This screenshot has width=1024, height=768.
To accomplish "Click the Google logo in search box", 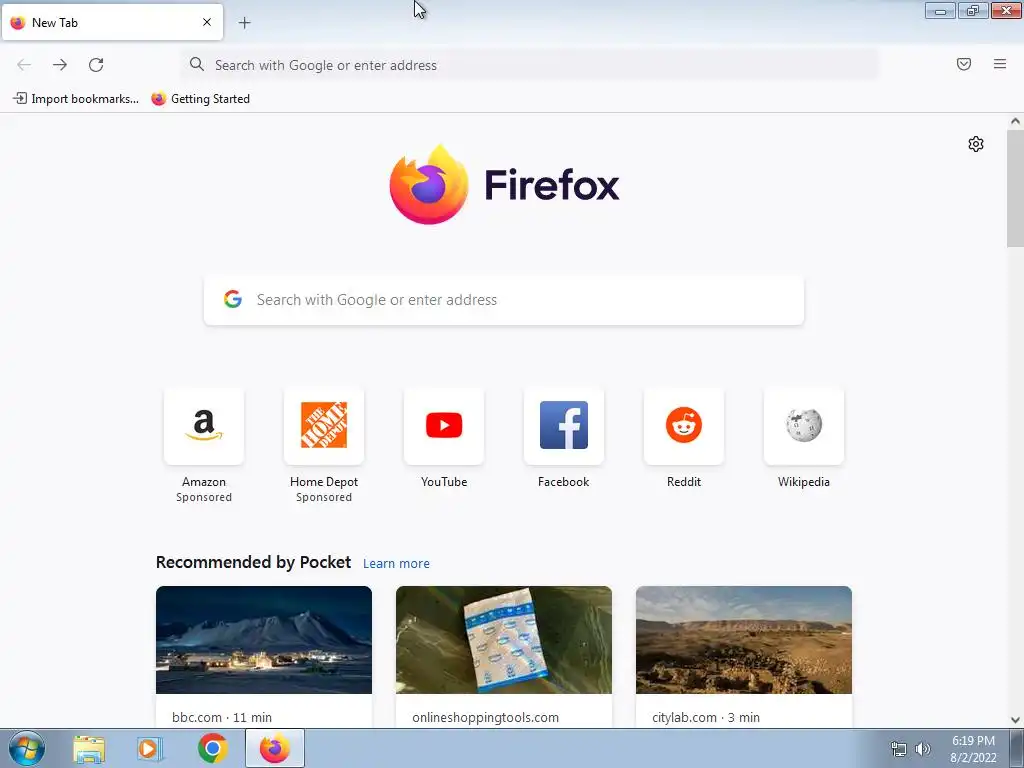I will coord(232,299).
